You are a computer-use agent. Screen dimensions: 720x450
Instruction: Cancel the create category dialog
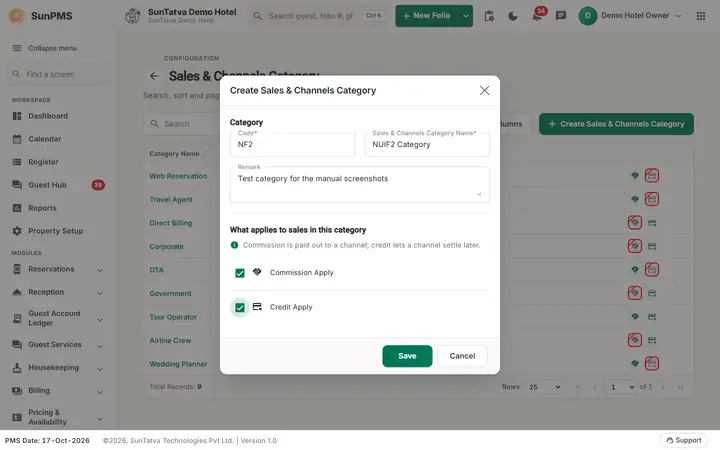click(462, 356)
